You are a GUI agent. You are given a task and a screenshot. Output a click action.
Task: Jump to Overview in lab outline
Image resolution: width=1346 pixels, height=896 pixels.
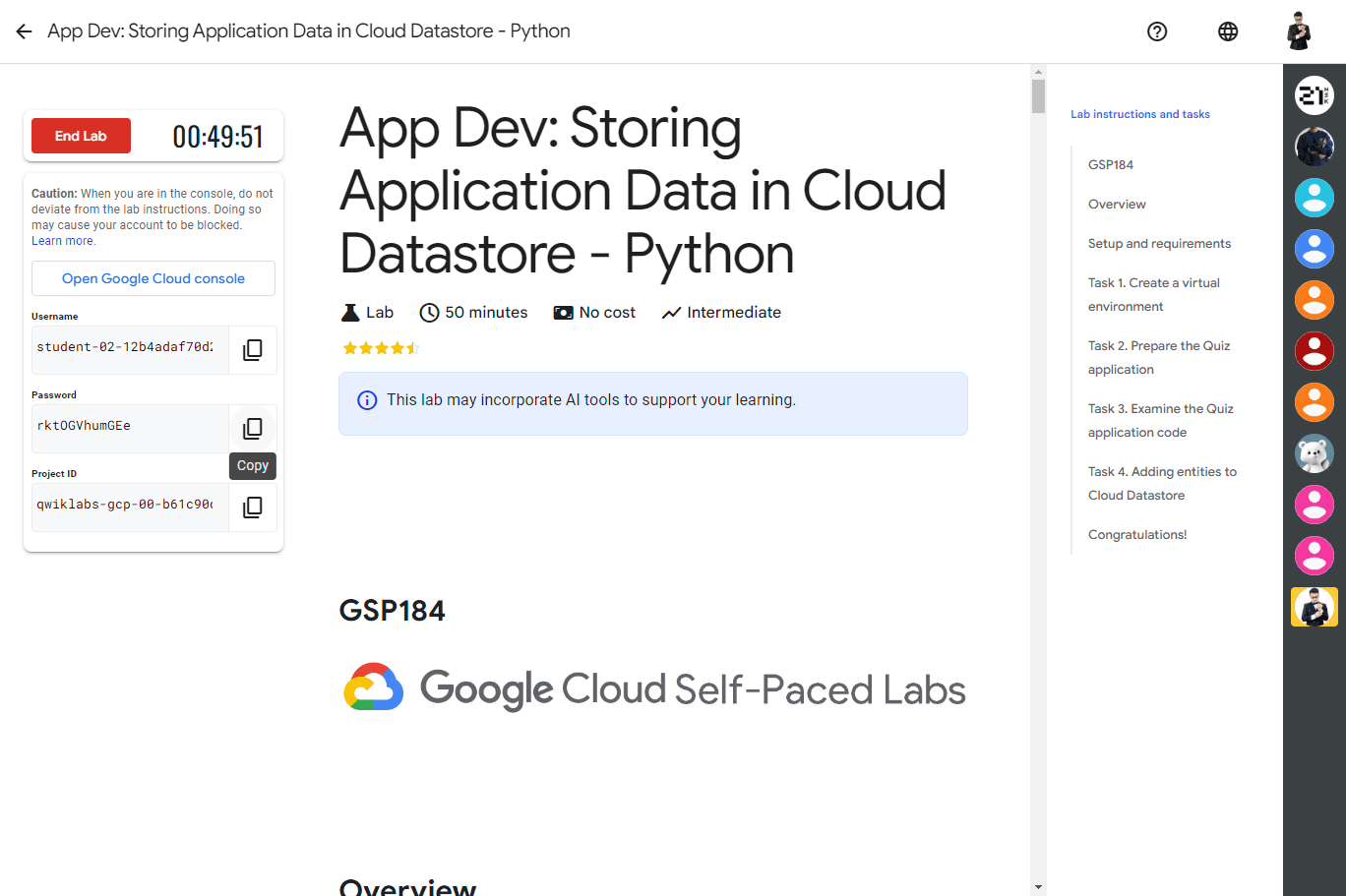point(1117,204)
